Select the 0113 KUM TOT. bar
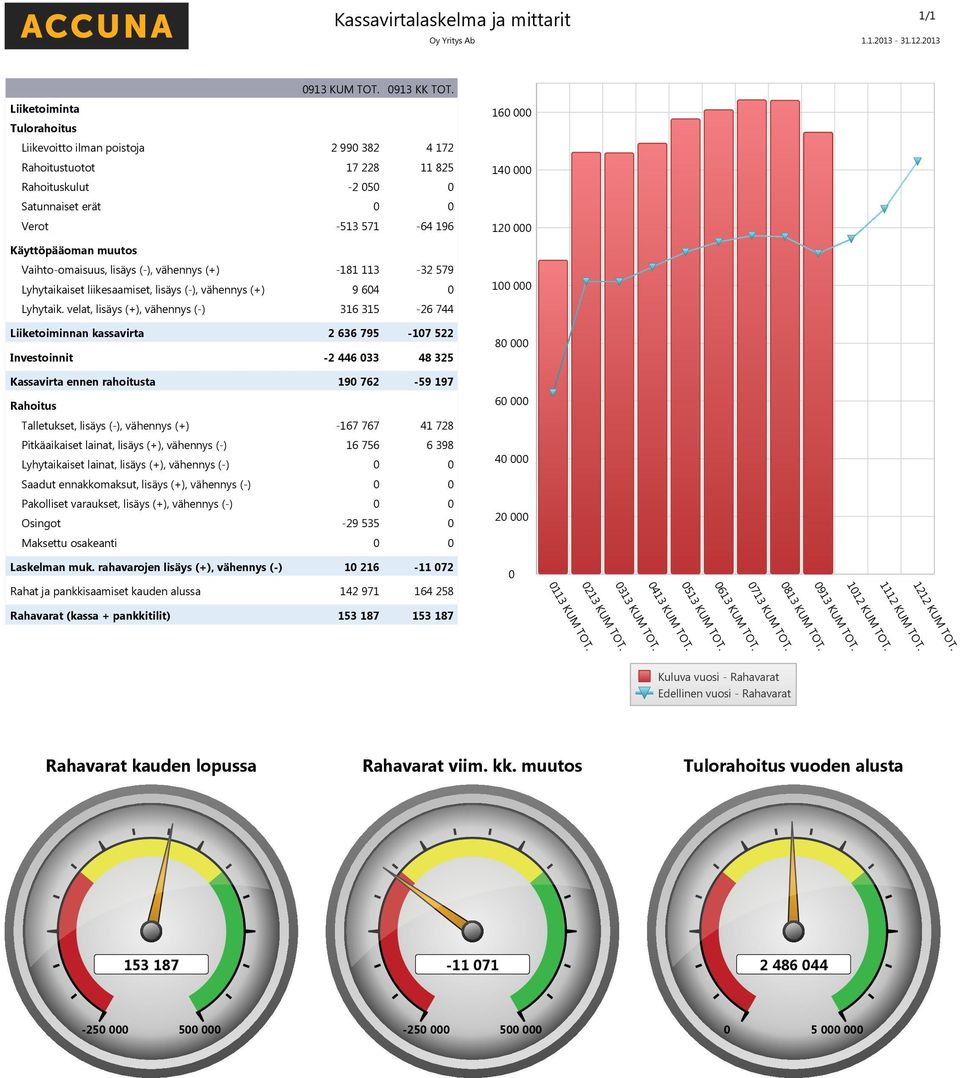This screenshot has height=1078, width=960. pyautogui.click(x=553, y=417)
